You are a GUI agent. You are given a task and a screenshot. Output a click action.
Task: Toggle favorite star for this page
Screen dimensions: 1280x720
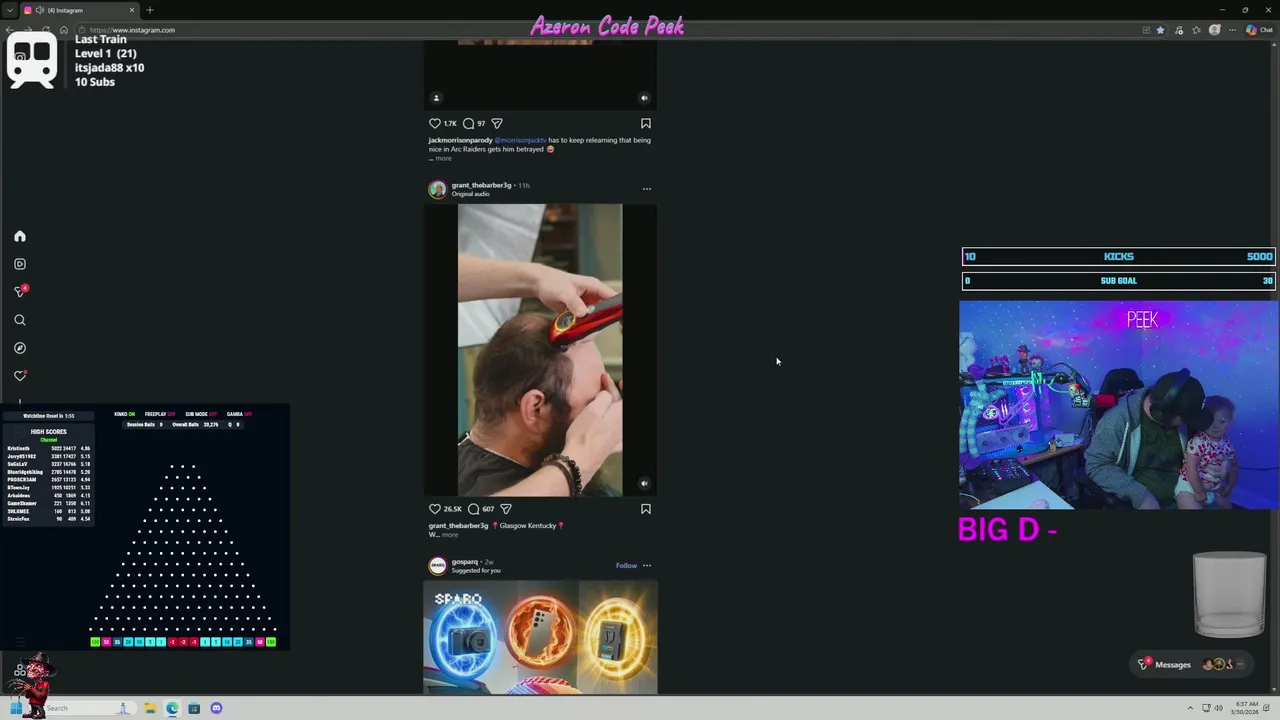pyautogui.click(x=1160, y=30)
